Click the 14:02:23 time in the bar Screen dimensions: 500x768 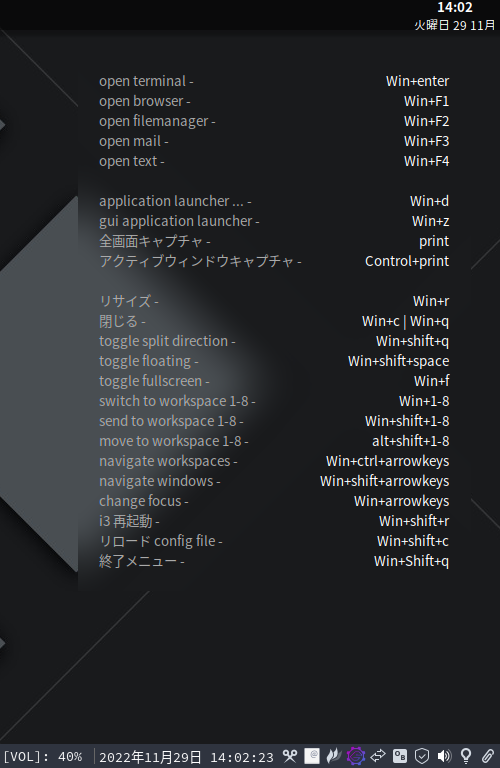point(242,757)
